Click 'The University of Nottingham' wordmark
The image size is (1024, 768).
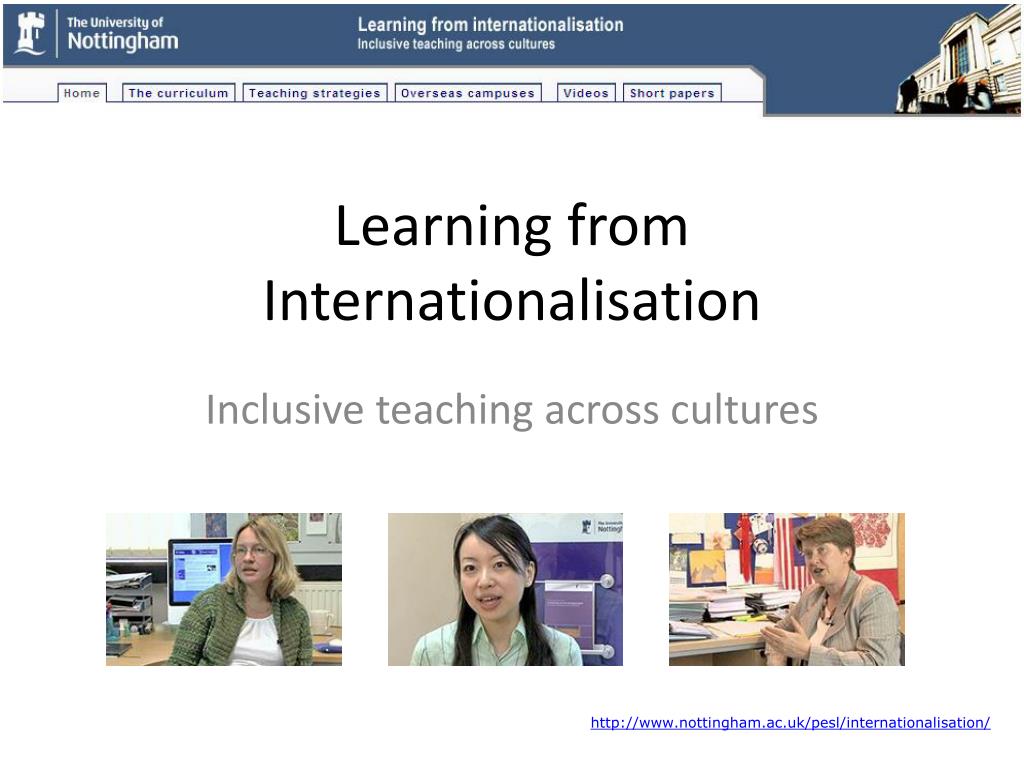tap(122, 33)
